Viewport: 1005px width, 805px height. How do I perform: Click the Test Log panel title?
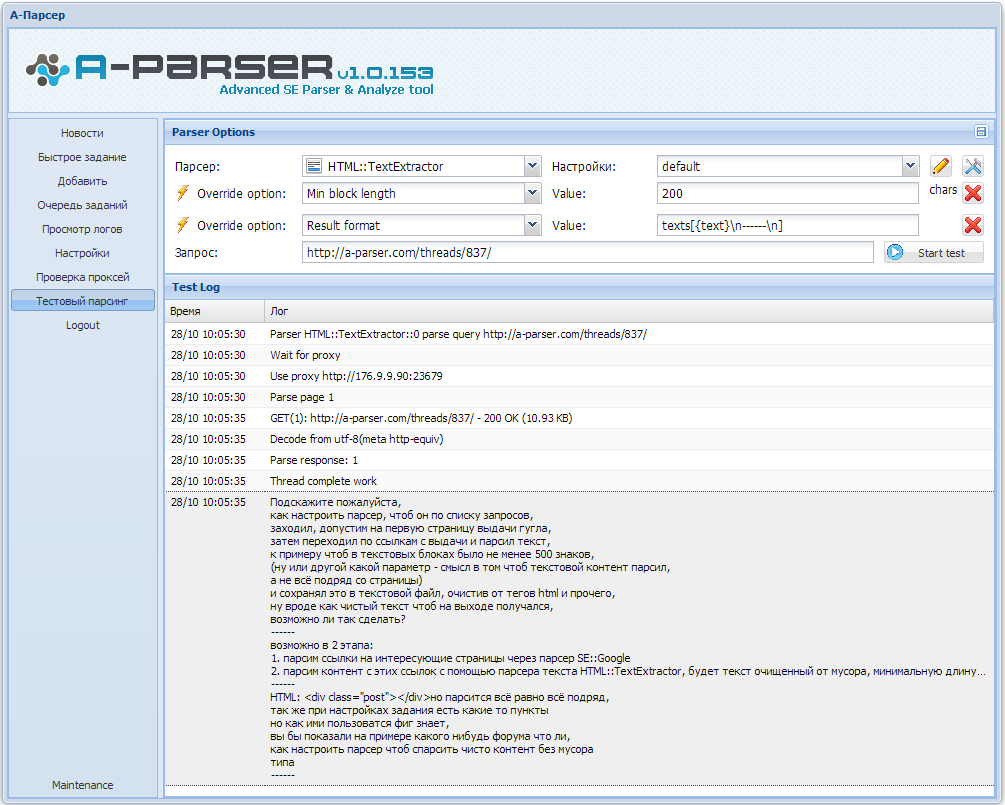[195, 287]
